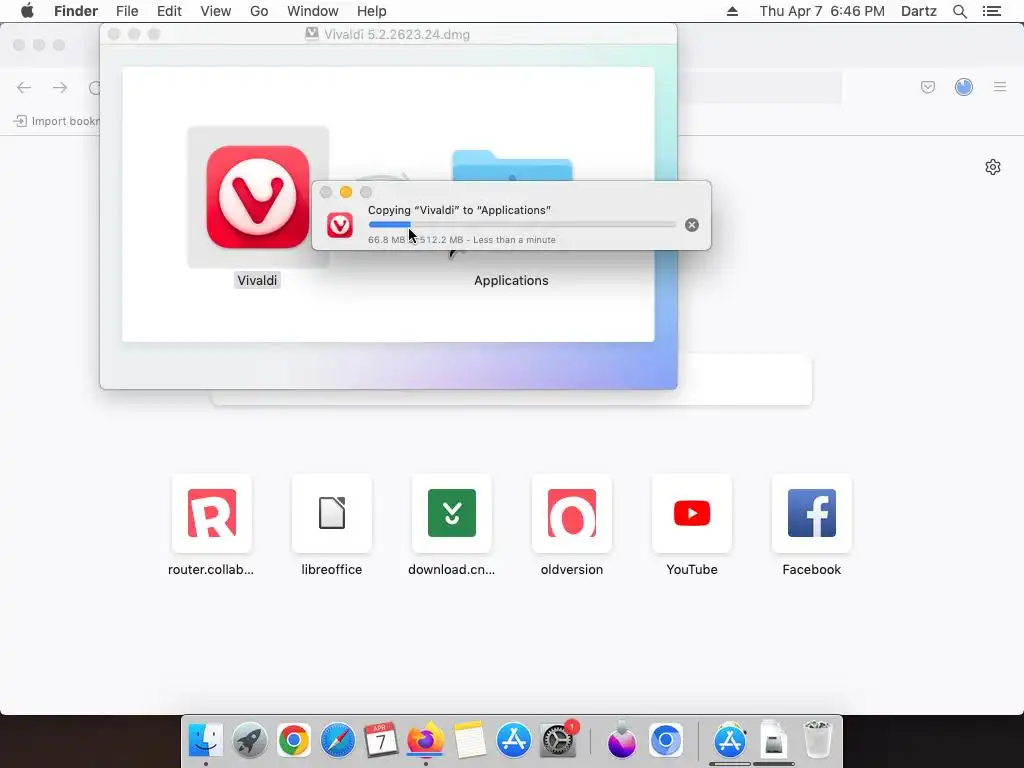The width and height of the screenshot is (1024, 768).
Task: Click the eject icon in the menu bar
Action: coord(732,11)
